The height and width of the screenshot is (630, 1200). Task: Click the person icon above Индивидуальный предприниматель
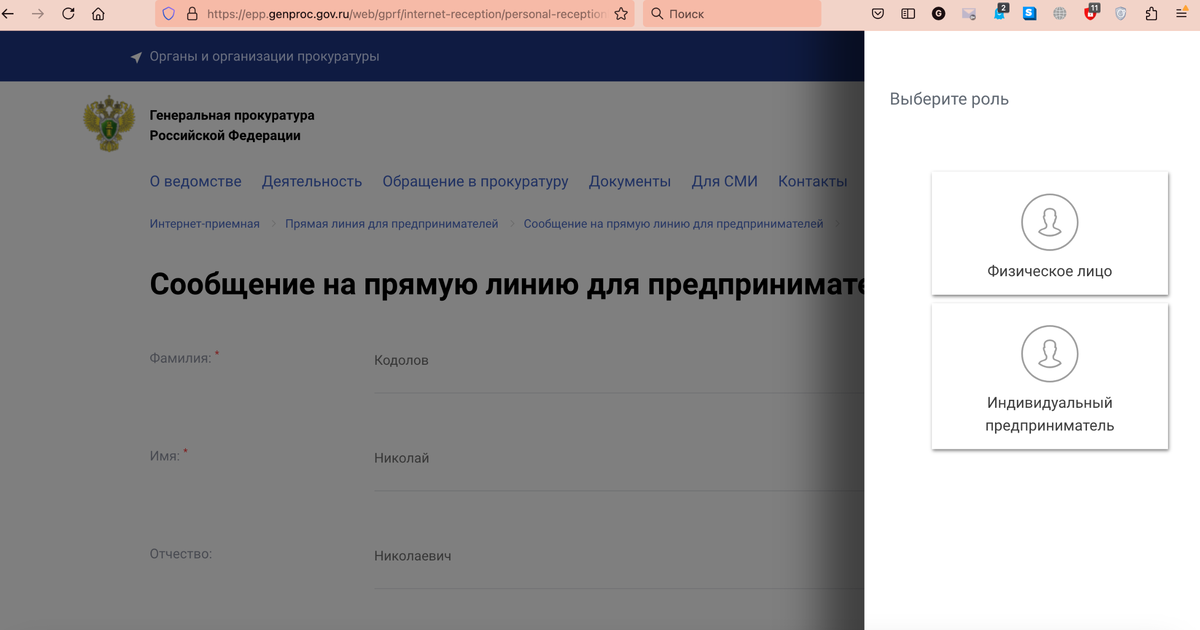point(1050,354)
